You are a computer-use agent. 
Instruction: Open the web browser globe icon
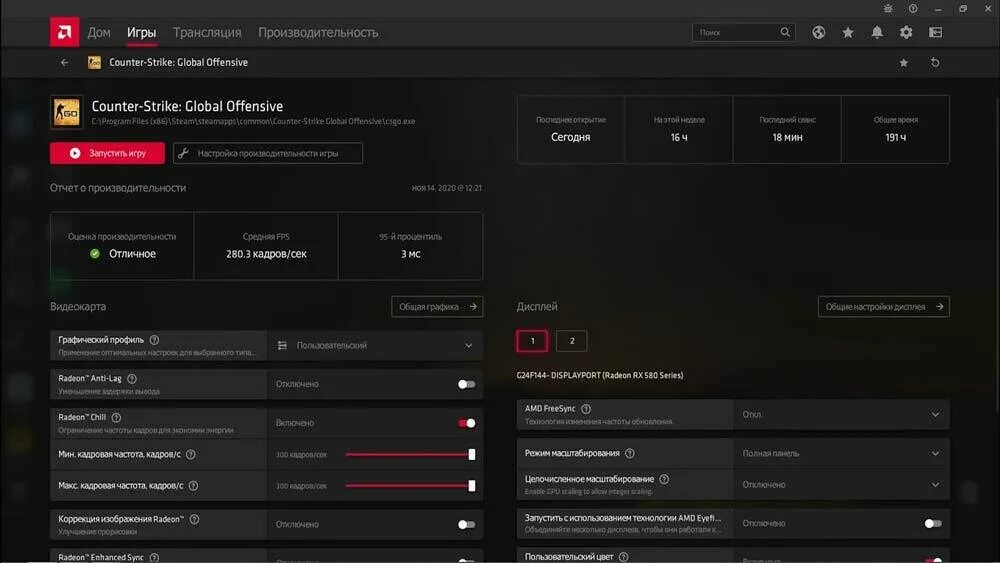[x=818, y=32]
